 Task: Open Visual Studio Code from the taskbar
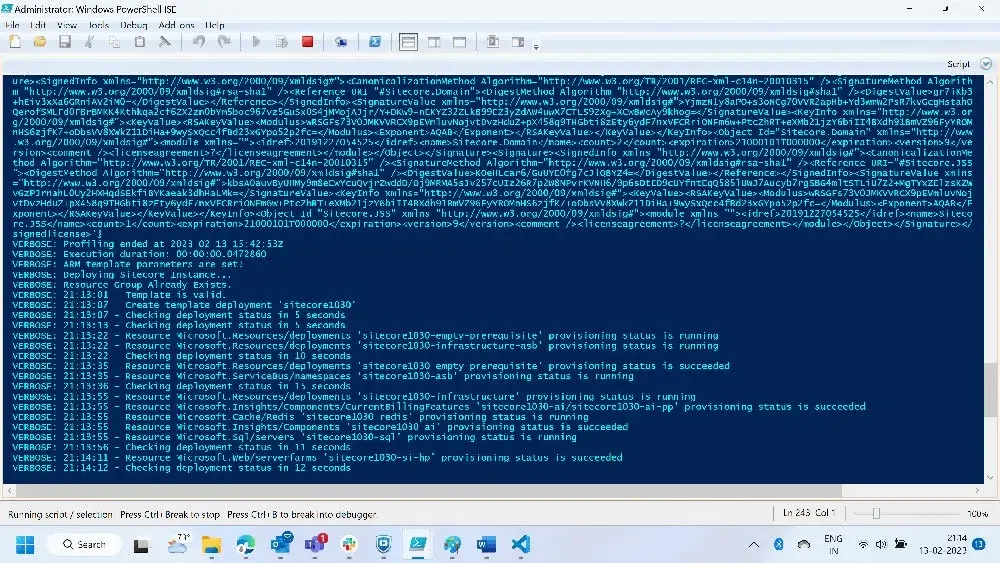click(x=520, y=545)
